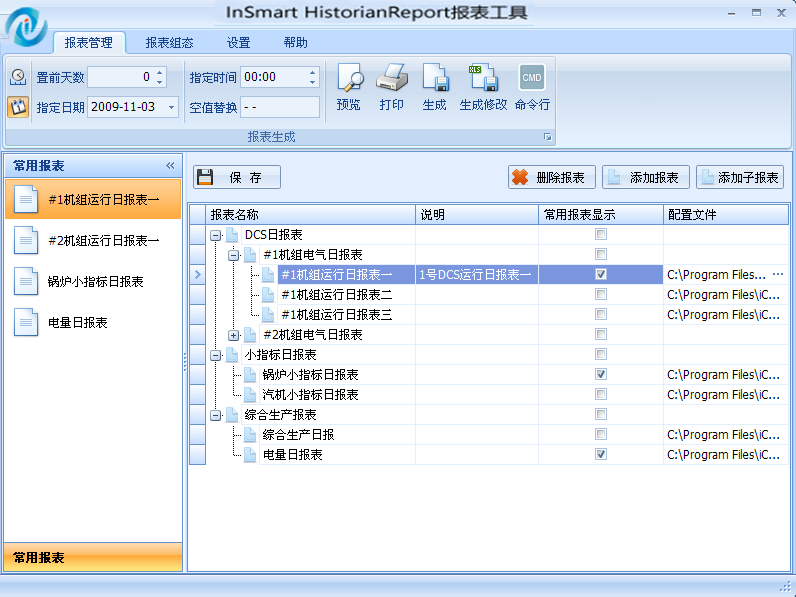
Task: Toggle 常用报表显示 checkbox for #1机组电气日报表
Action: [601, 254]
